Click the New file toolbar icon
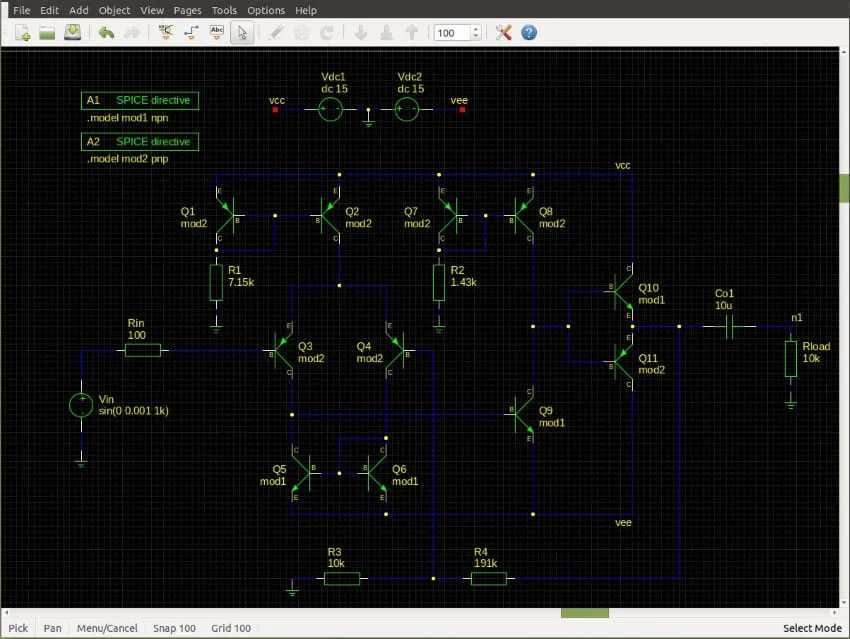This screenshot has width=850, height=639. (x=22, y=33)
